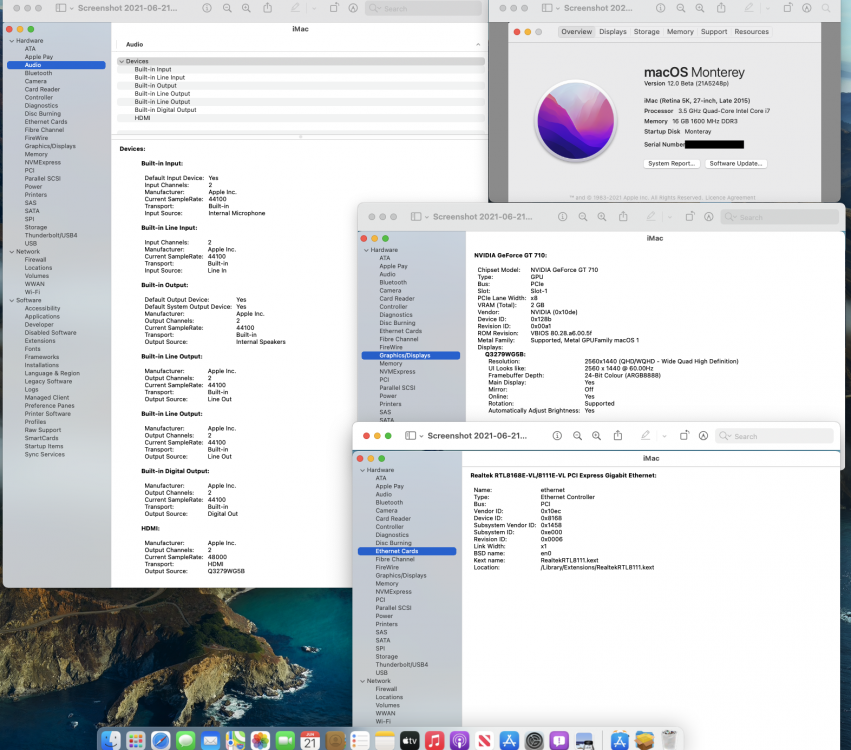Image resolution: width=851 pixels, height=750 pixels.
Task: Select the Support tab
Action: tap(714, 31)
